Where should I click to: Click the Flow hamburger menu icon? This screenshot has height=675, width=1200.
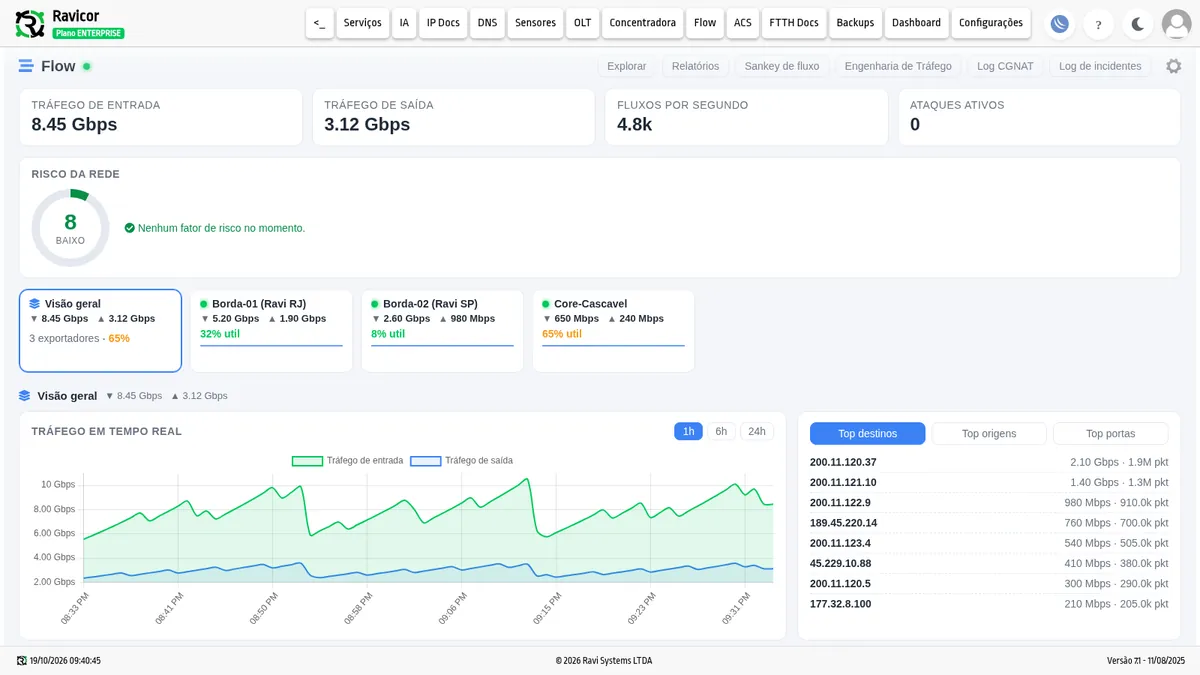(26, 66)
